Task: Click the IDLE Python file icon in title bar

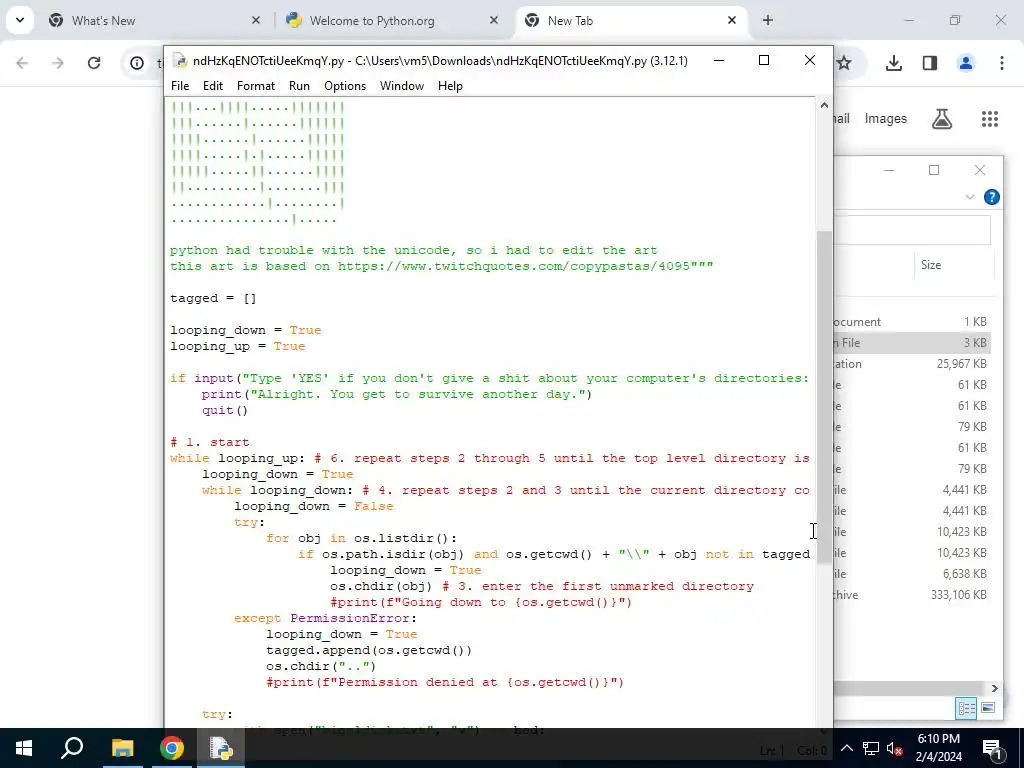Action: click(180, 61)
